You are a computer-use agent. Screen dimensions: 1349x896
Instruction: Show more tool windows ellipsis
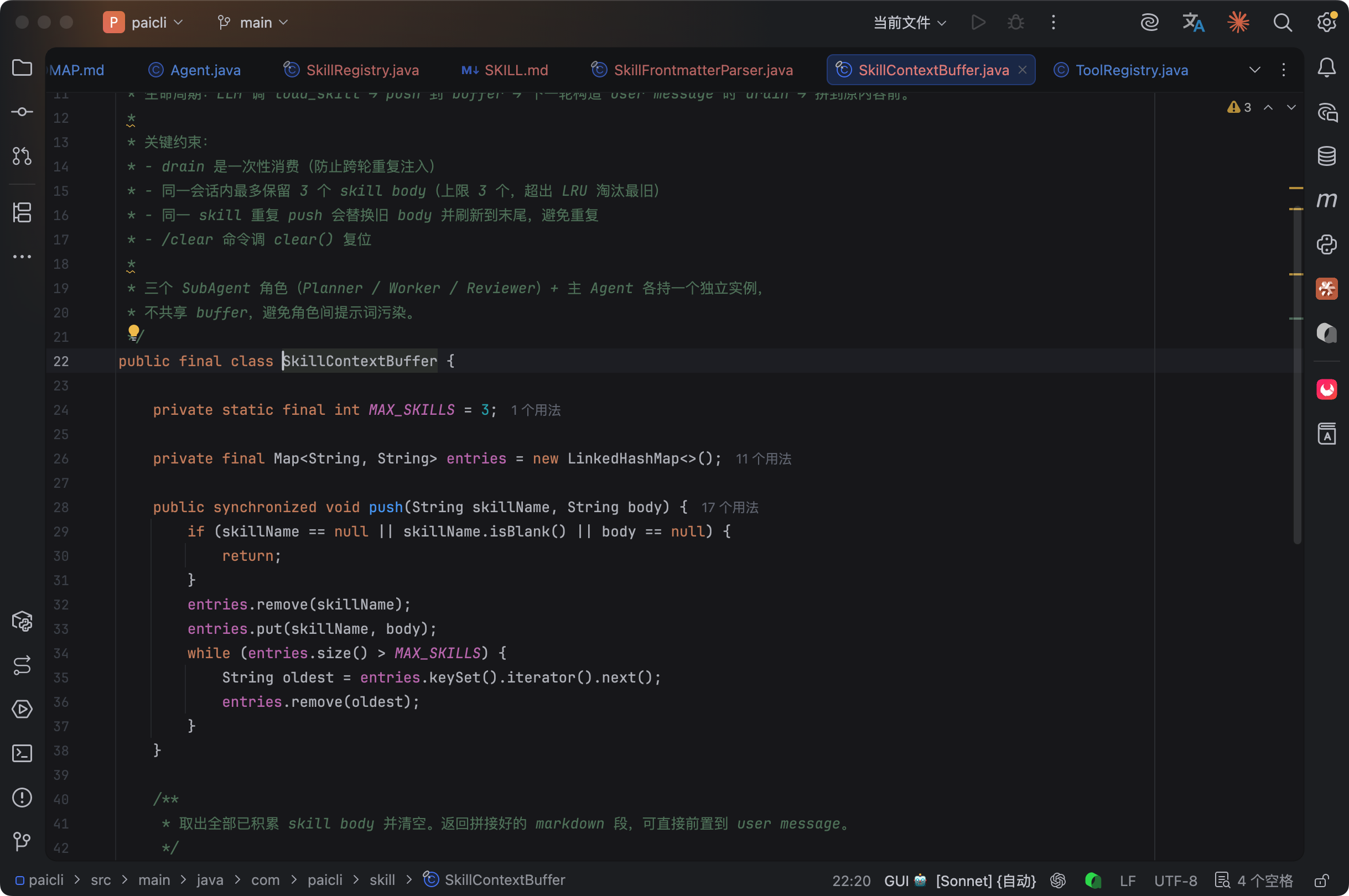tap(22, 257)
